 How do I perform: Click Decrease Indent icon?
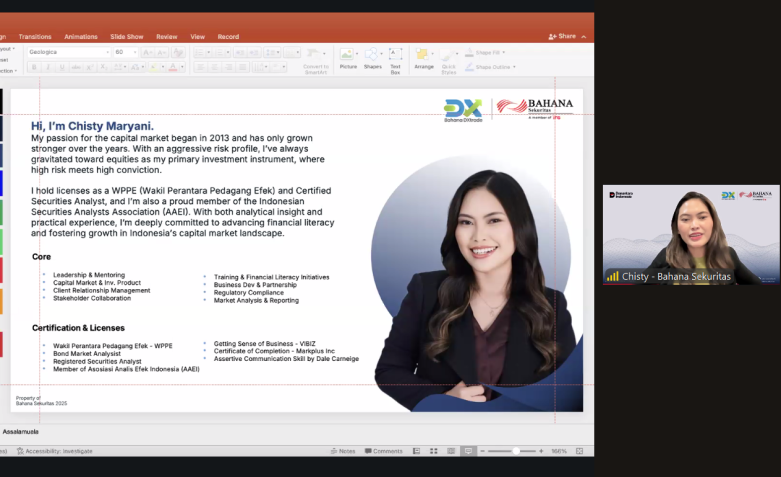click(240, 52)
